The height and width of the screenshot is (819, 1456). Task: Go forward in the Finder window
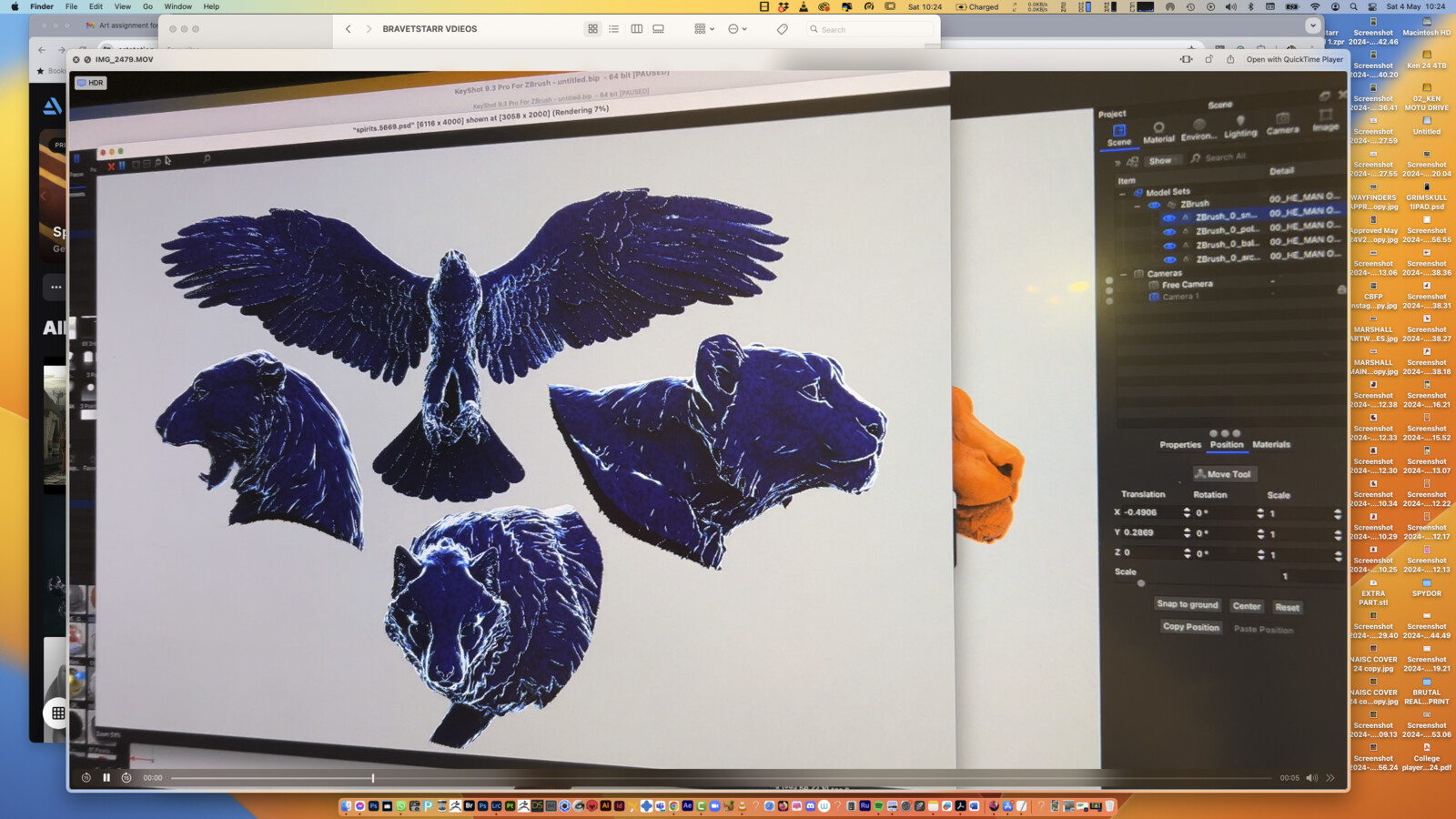(369, 29)
